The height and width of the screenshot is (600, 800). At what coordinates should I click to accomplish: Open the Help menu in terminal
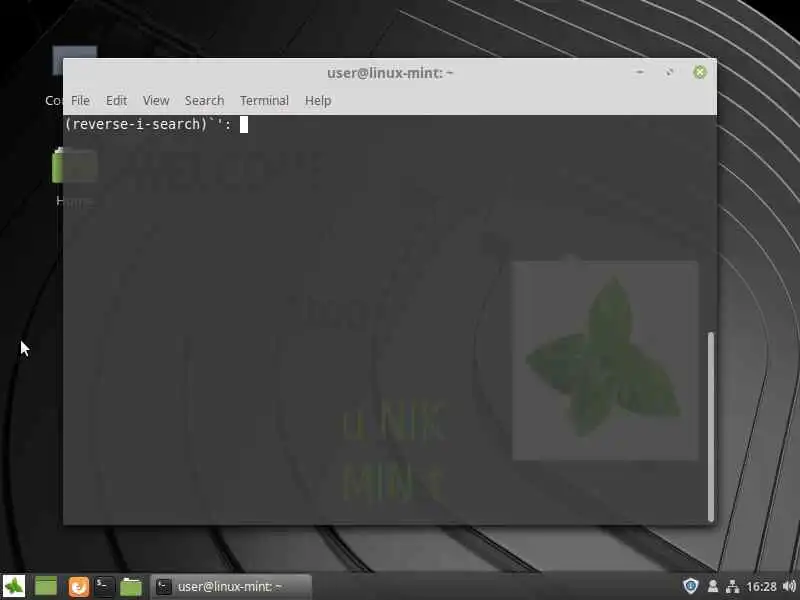tap(318, 101)
